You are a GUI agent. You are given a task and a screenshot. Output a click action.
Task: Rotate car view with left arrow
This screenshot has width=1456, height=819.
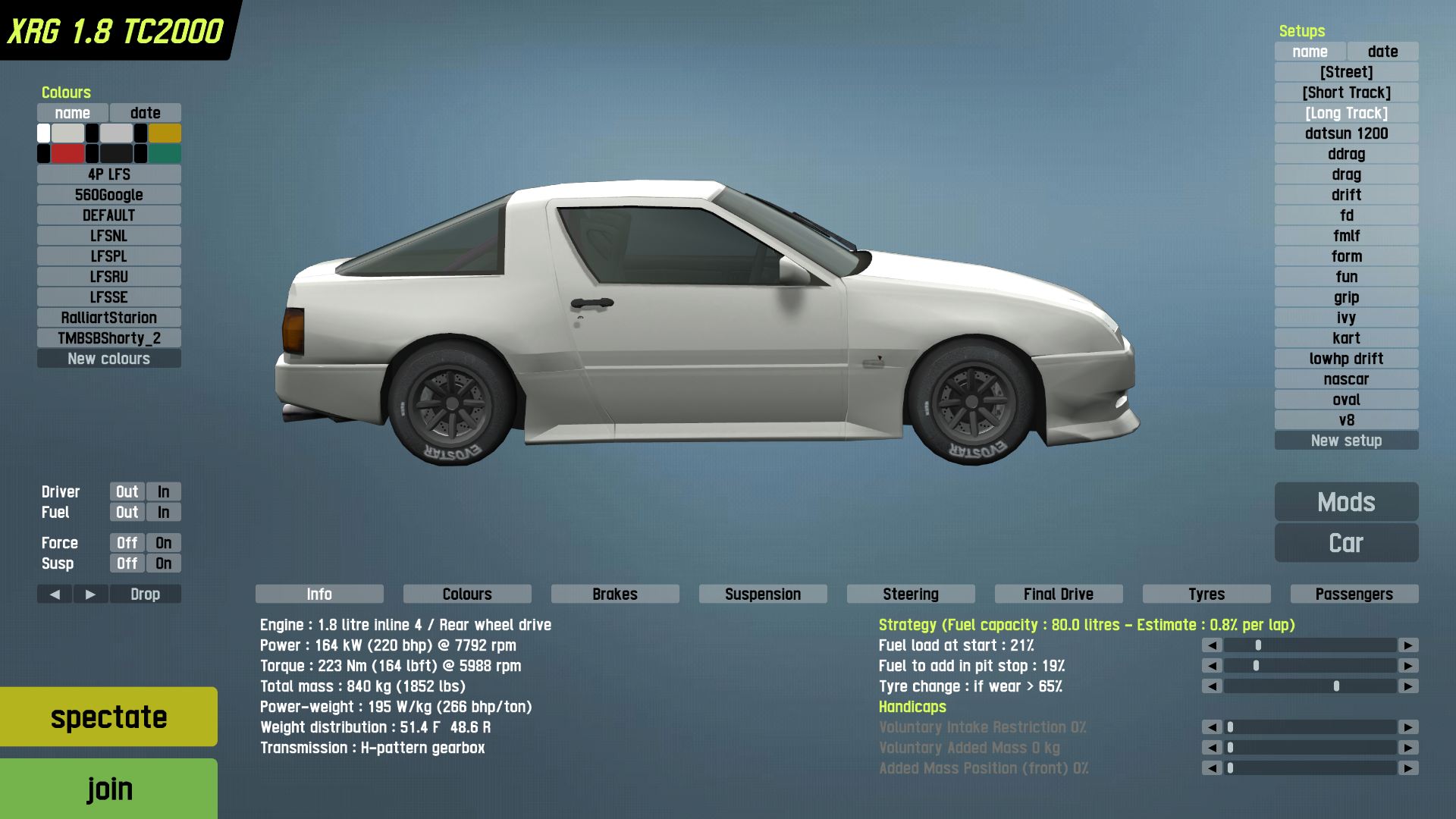[55, 595]
